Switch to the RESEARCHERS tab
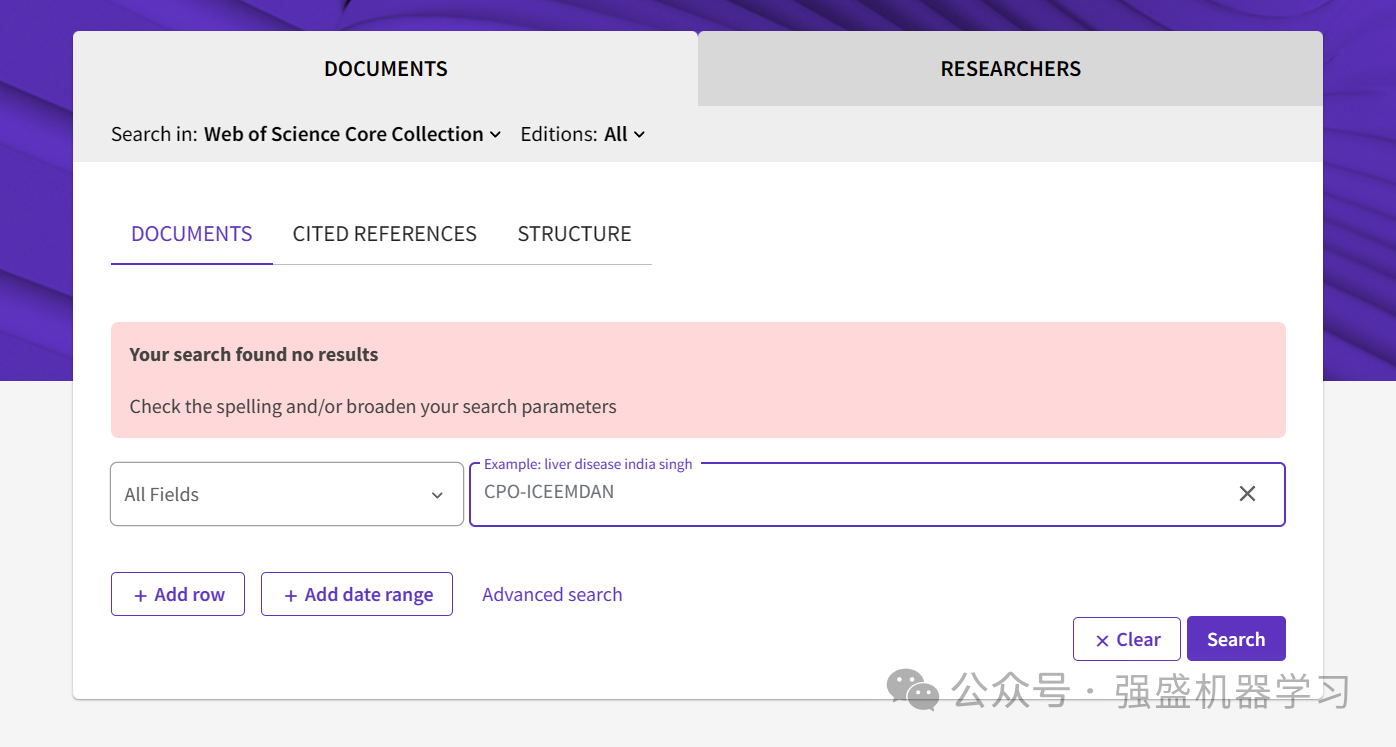This screenshot has width=1396, height=747. coord(1010,69)
